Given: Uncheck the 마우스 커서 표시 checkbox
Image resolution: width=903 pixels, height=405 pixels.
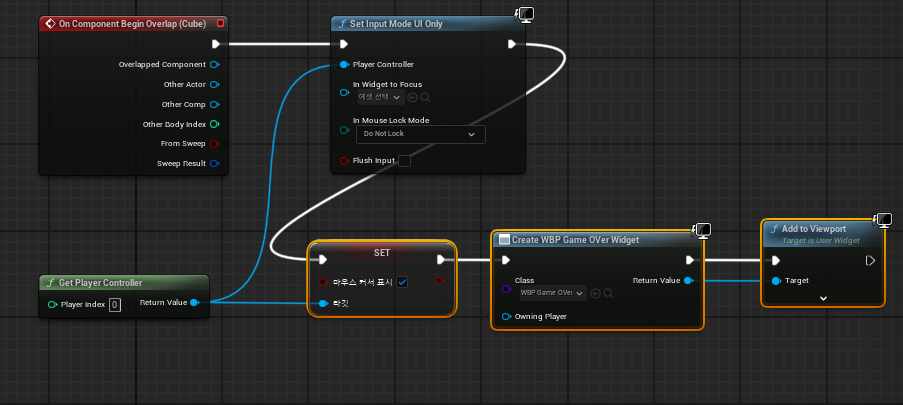Looking at the screenshot, I should tap(403, 282).
